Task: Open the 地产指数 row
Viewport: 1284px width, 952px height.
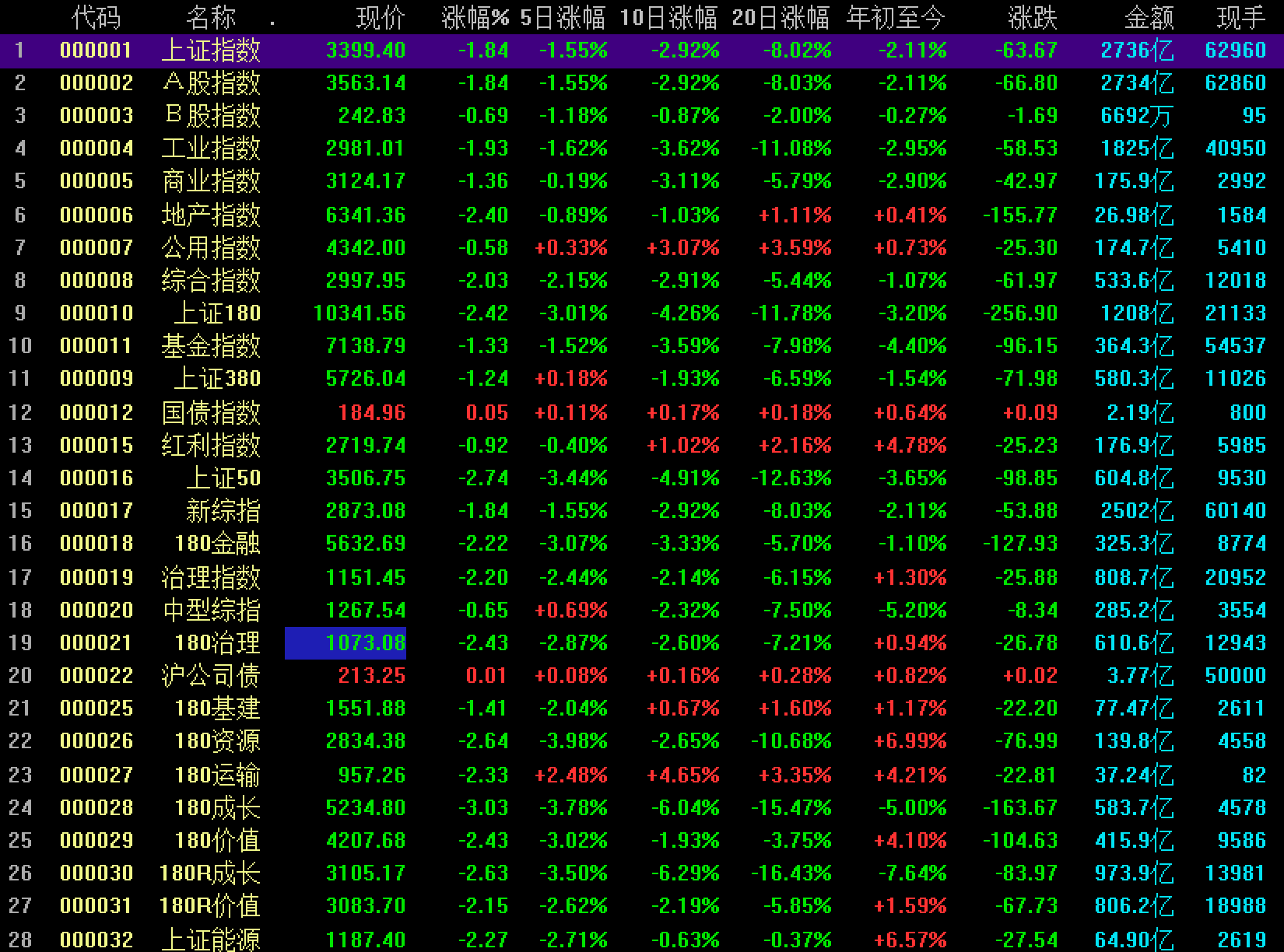Action: pos(211,215)
